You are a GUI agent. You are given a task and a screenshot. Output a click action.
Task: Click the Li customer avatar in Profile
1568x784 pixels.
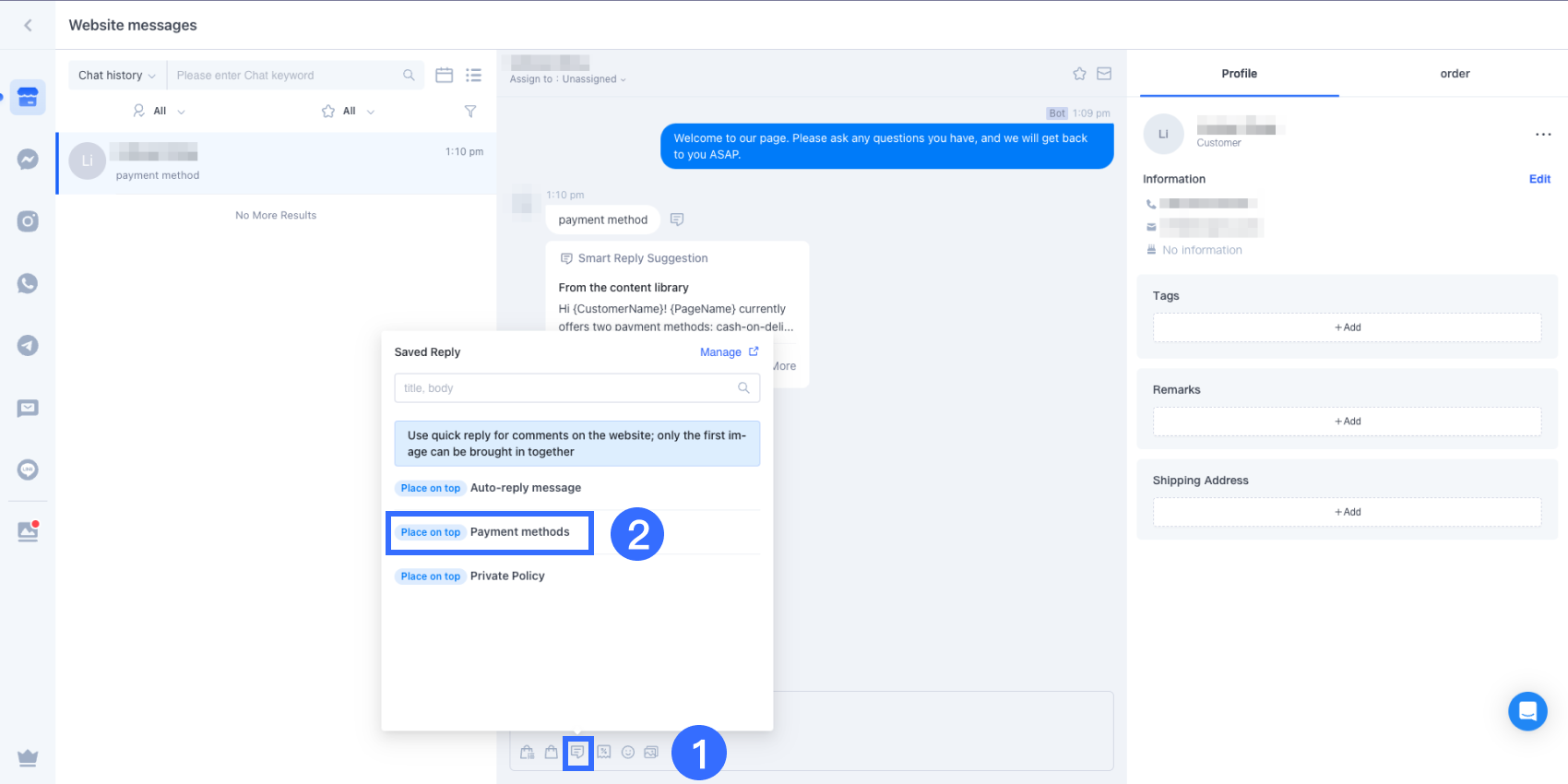point(1163,134)
